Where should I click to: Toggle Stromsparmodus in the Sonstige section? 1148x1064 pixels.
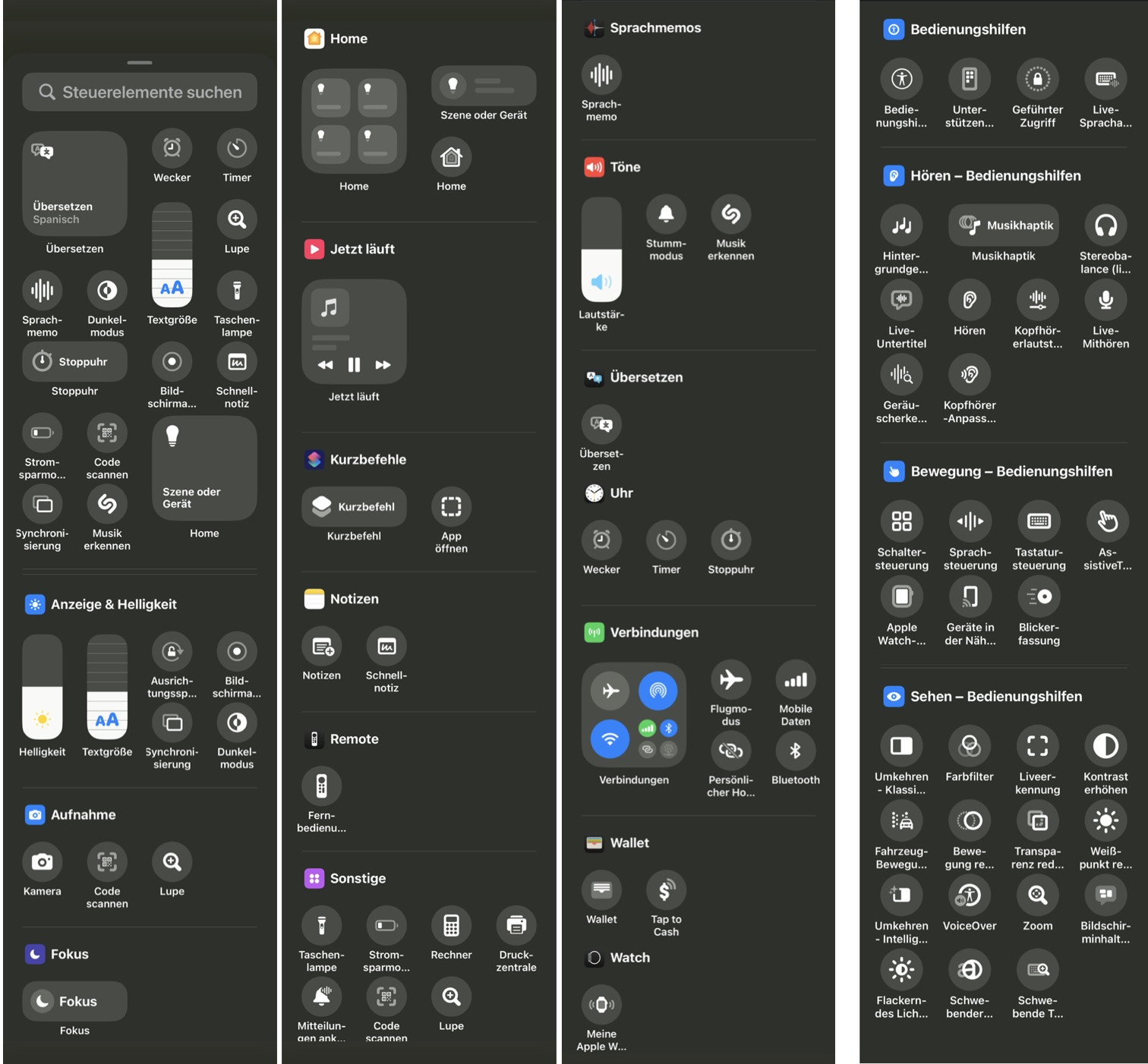coord(386,925)
